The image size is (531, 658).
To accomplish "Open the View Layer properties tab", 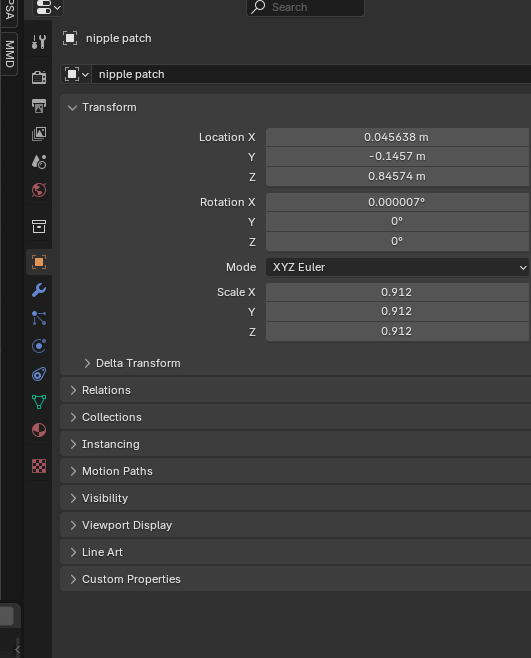I will [39, 134].
